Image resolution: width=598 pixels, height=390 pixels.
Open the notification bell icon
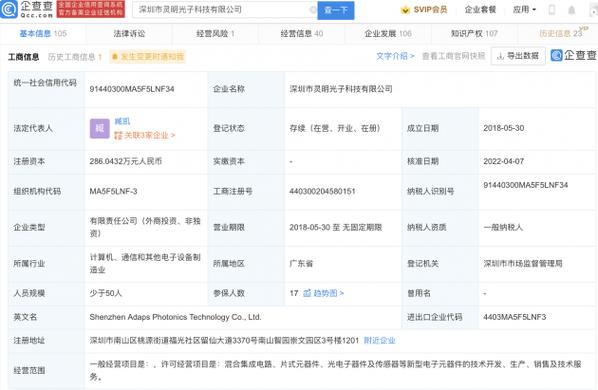pos(571,10)
